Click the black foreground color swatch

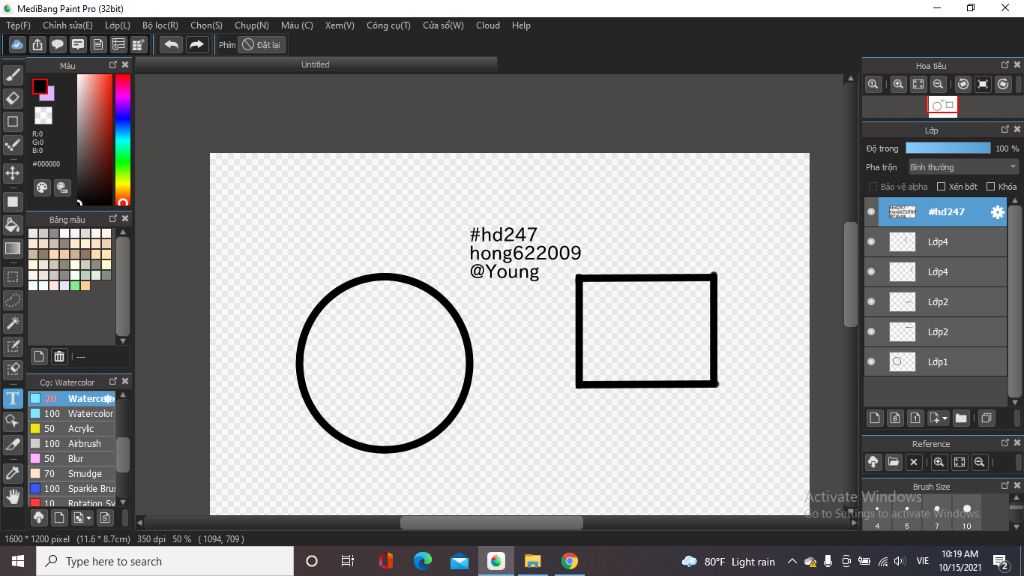click(x=39, y=86)
